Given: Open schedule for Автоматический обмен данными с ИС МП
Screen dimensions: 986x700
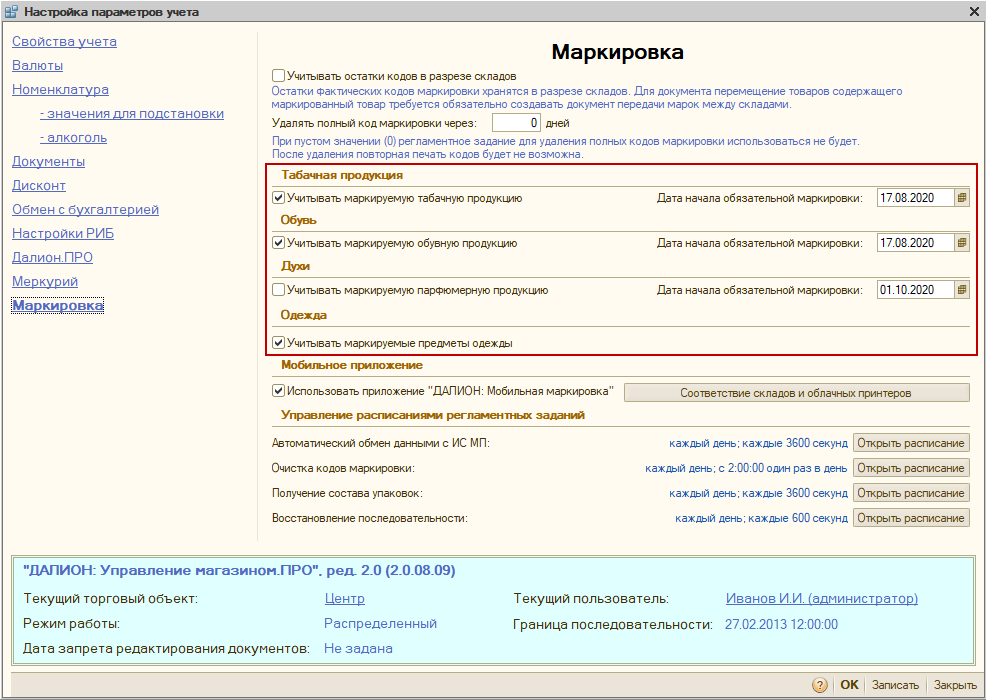Looking at the screenshot, I should pyautogui.click(x=911, y=443).
